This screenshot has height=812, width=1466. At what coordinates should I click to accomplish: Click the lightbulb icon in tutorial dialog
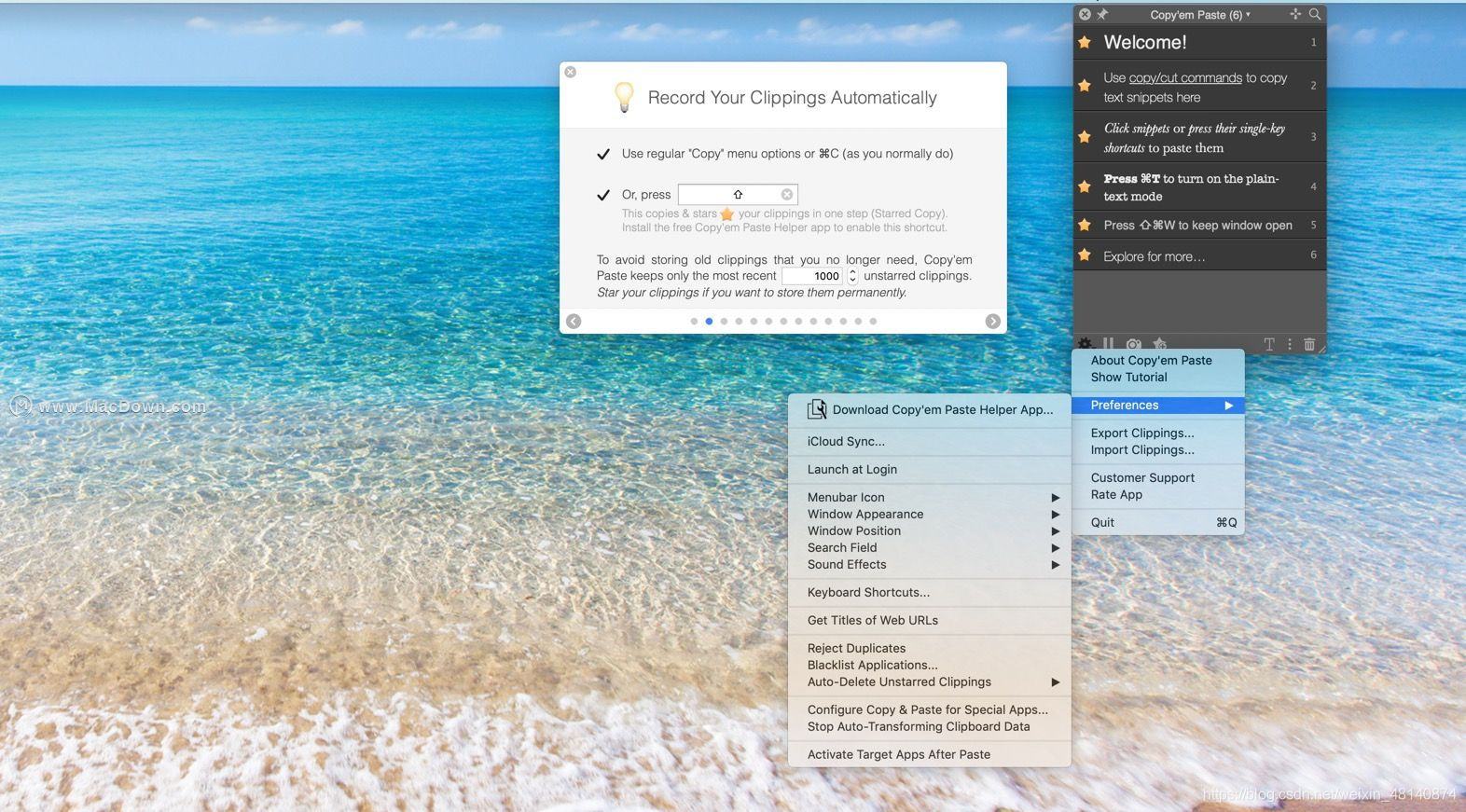624,97
